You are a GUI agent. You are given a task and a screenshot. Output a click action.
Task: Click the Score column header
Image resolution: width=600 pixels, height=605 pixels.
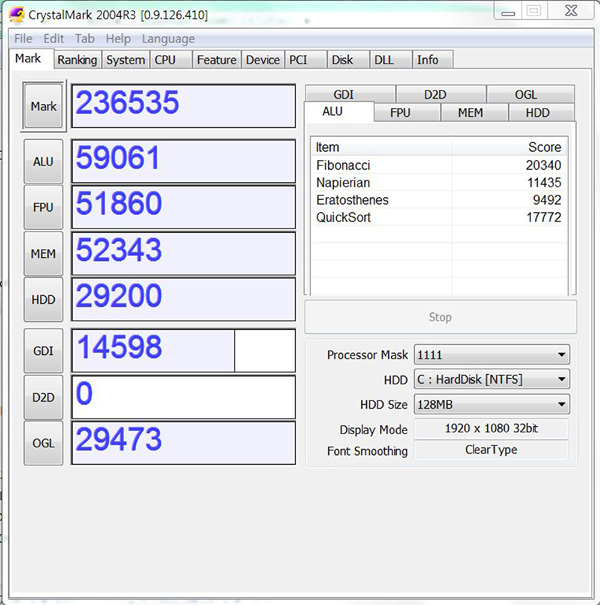coord(509,147)
